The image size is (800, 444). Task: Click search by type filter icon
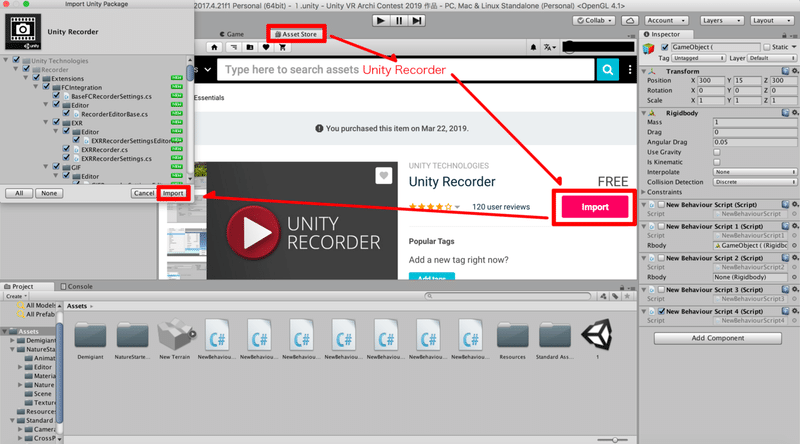coord(604,296)
